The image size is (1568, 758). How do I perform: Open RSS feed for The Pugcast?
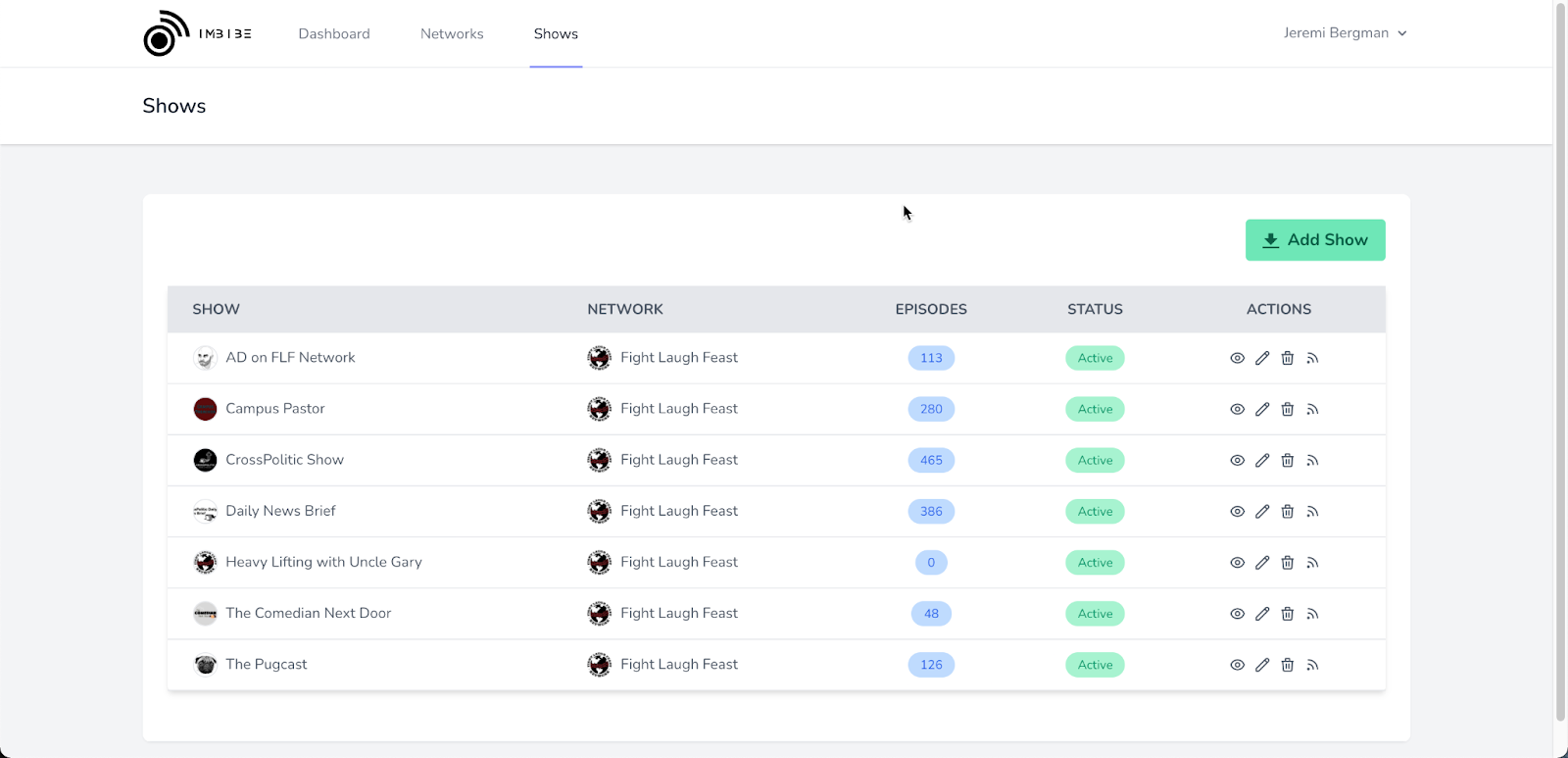[x=1312, y=665]
